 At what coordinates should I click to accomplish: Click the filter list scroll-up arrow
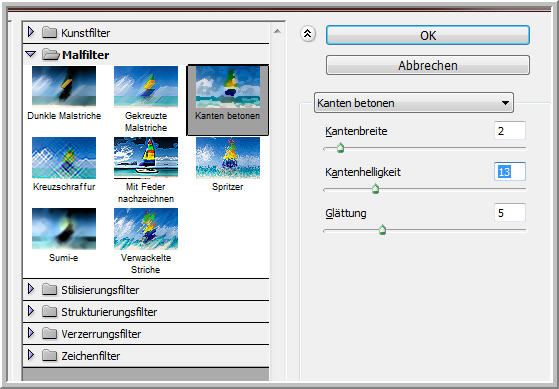[277, 31]
